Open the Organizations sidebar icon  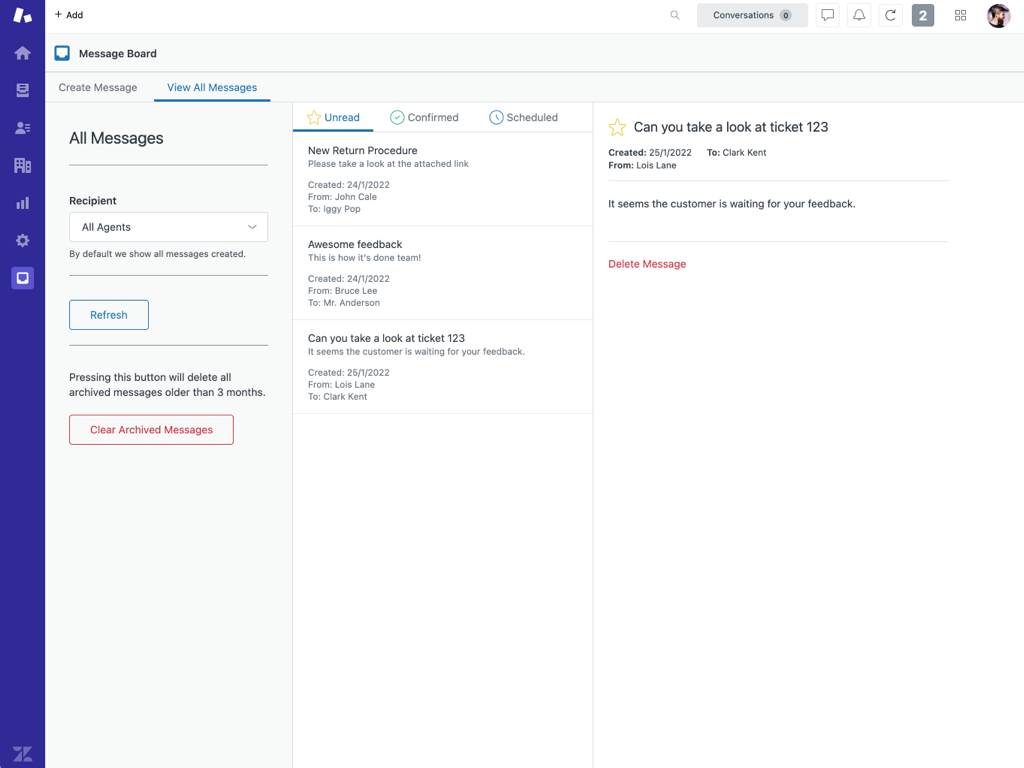[x=22, y=165]
